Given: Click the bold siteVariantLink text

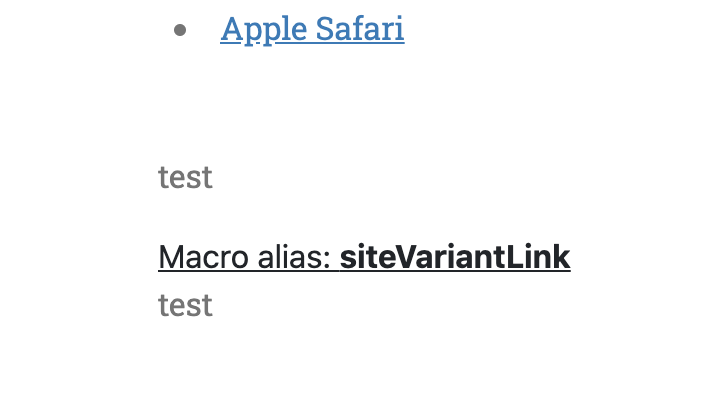Looking at the screenshot, I should pos(455,257).
